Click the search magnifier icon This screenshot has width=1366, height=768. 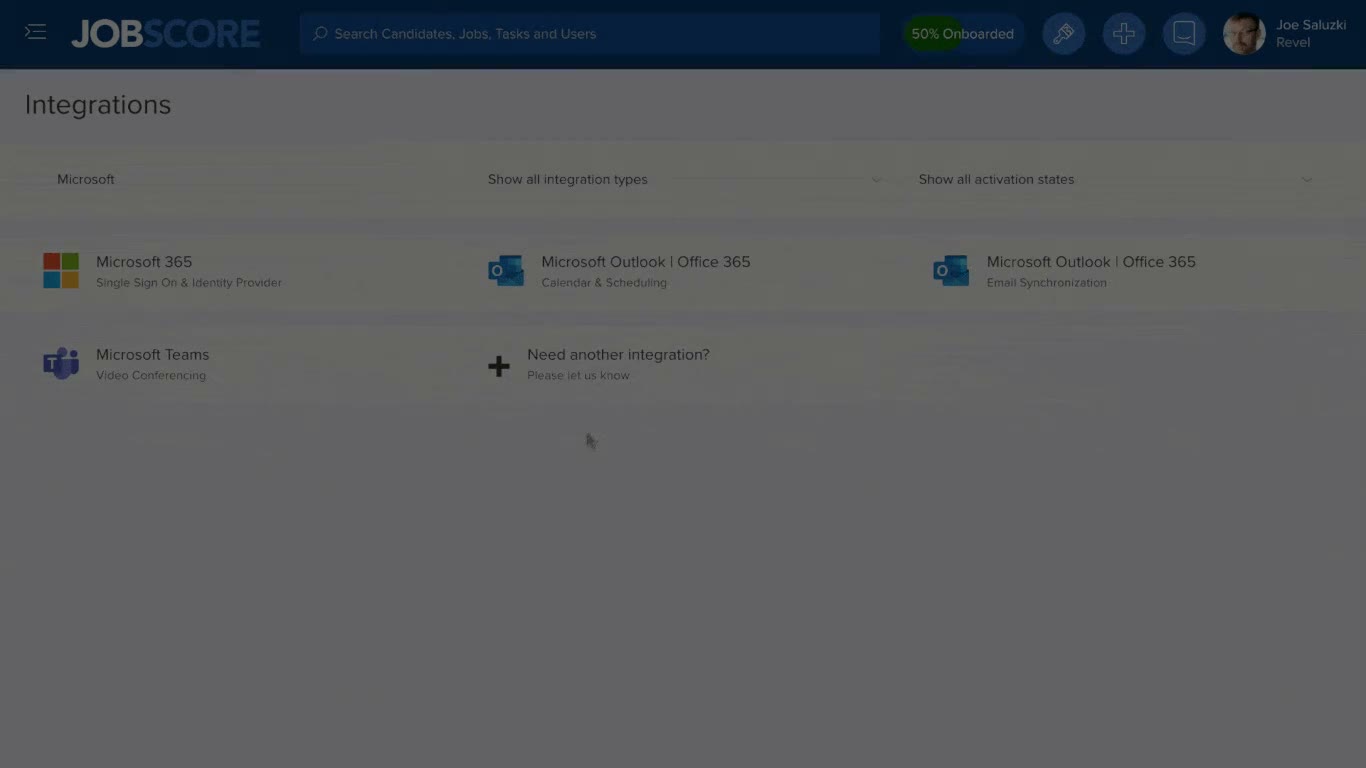click(x=320, y=34)
